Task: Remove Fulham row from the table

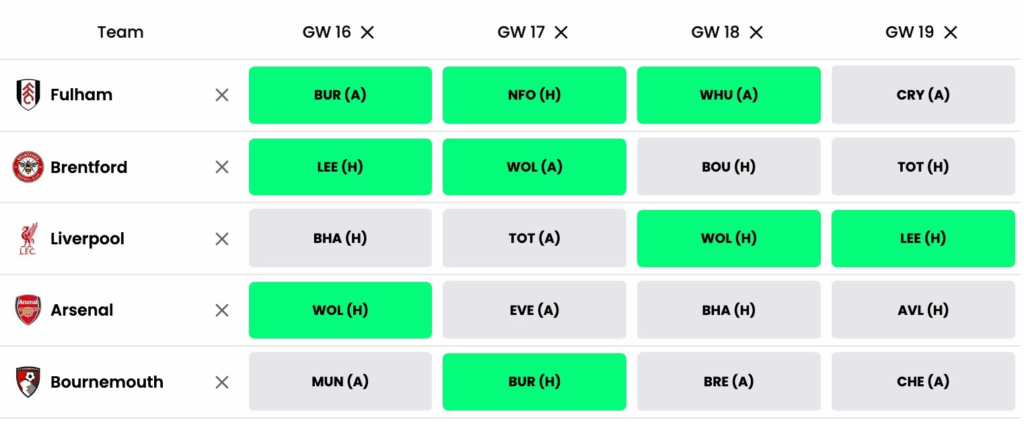Action: pyautogui.click(x=222, y=95)
